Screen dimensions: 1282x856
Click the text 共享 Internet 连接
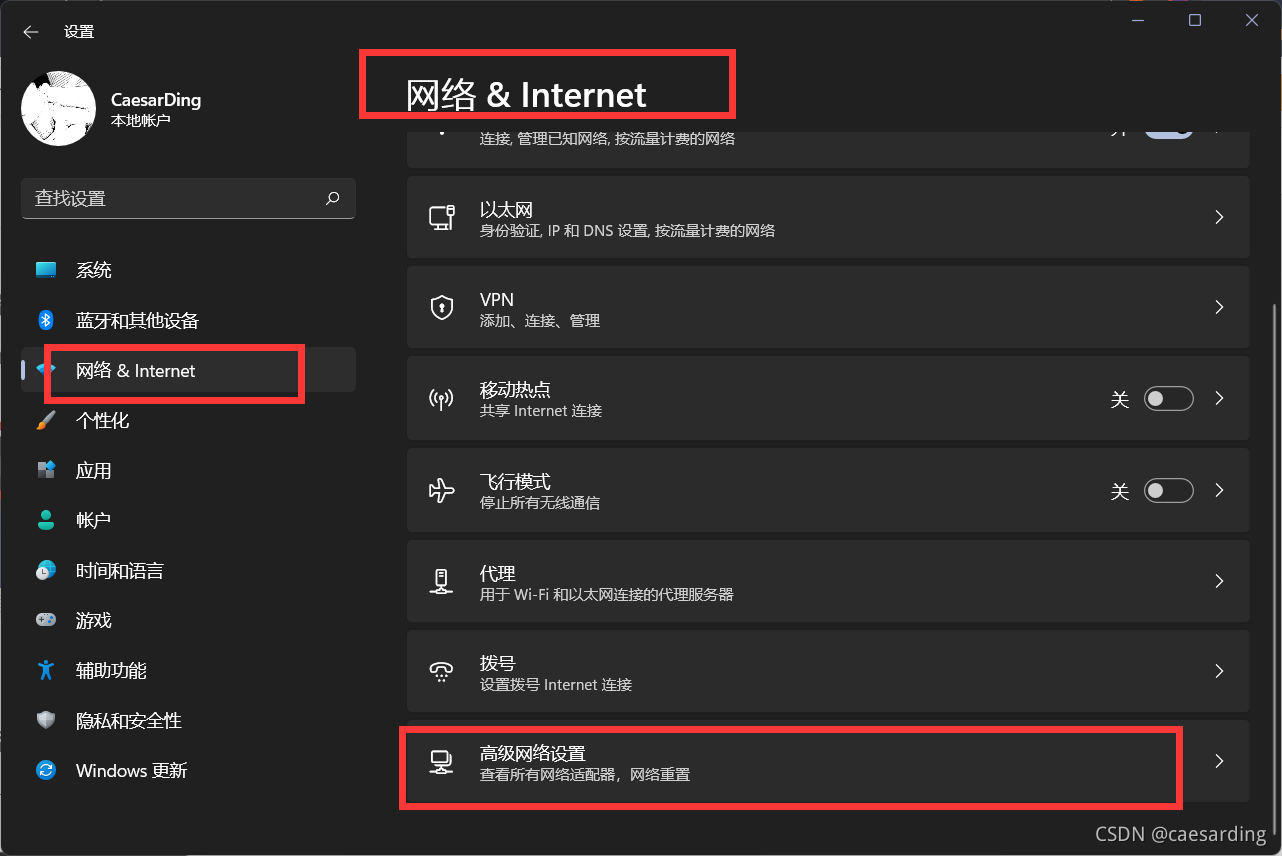pos(541,411)
